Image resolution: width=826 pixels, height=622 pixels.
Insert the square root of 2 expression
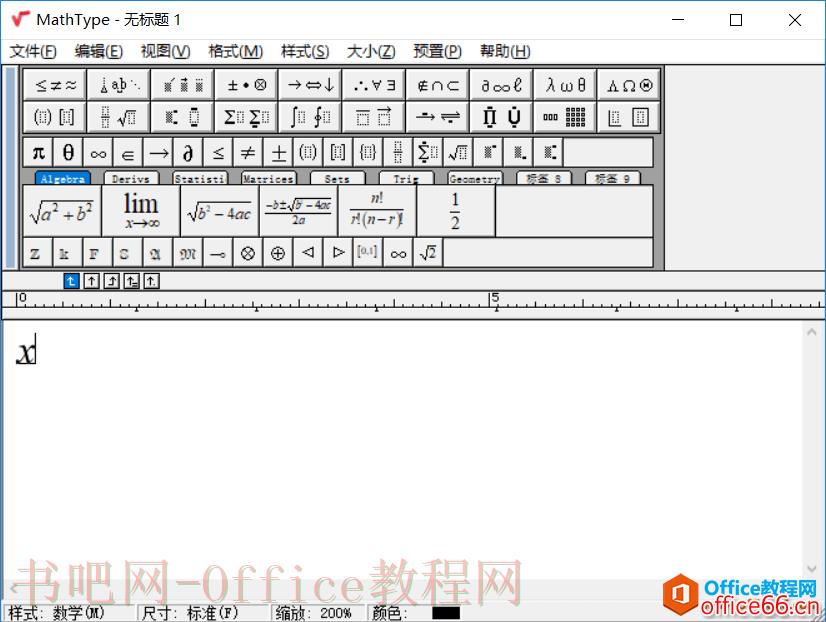428,253
